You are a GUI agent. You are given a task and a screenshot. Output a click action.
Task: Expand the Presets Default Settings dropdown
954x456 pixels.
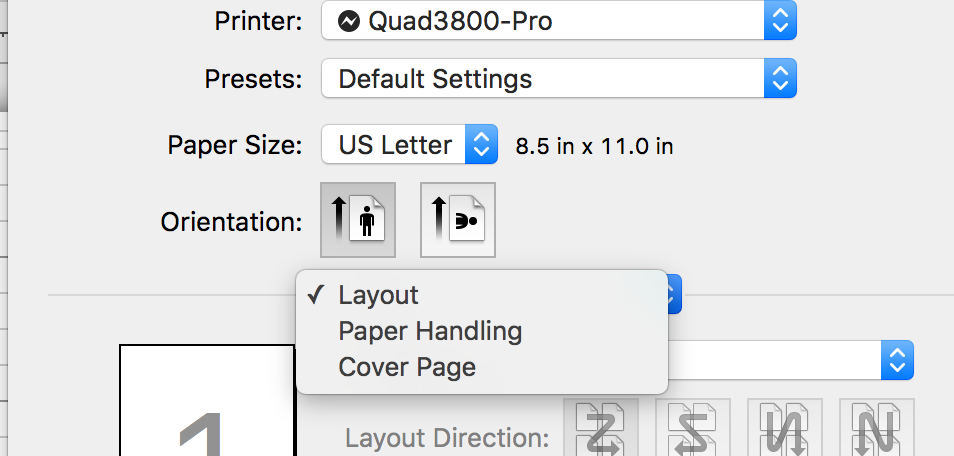(558, 78)
